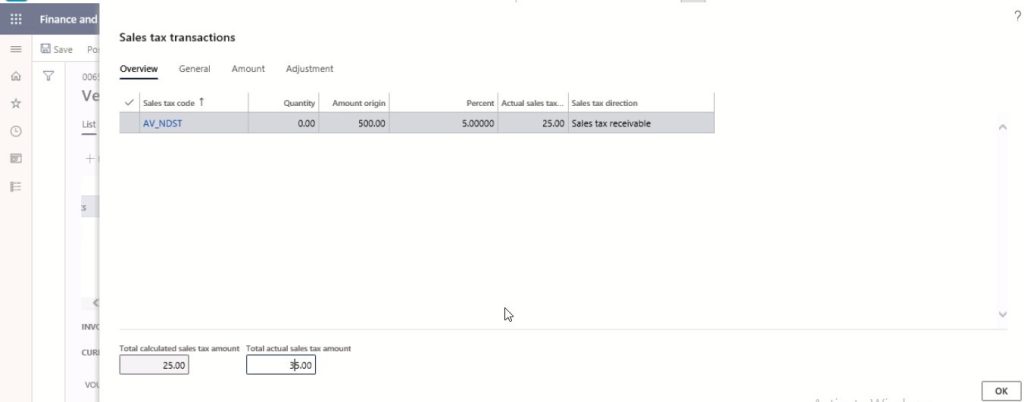Click the Total calculated sales tax amount field
This screenshot has width=1024, height=402.
point(154,365)
